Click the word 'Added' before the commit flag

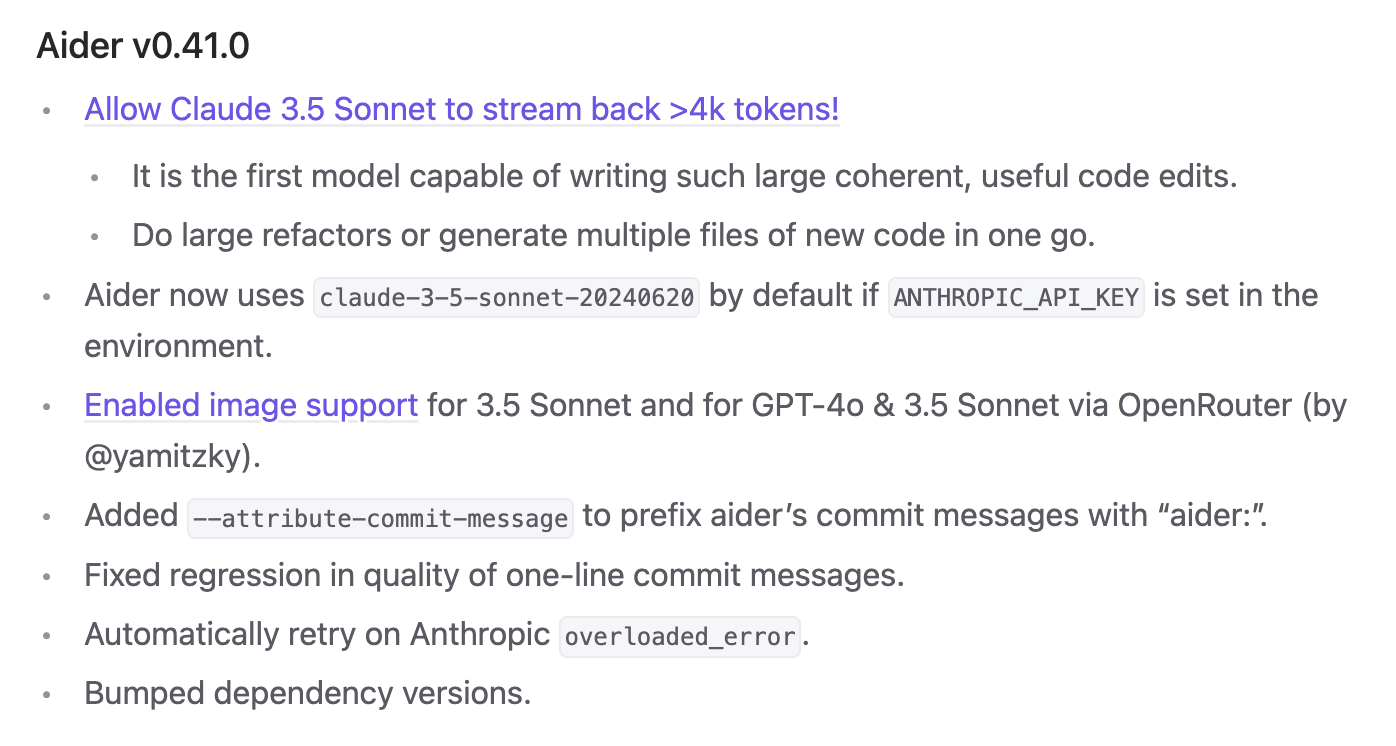(x=131, y=516)
